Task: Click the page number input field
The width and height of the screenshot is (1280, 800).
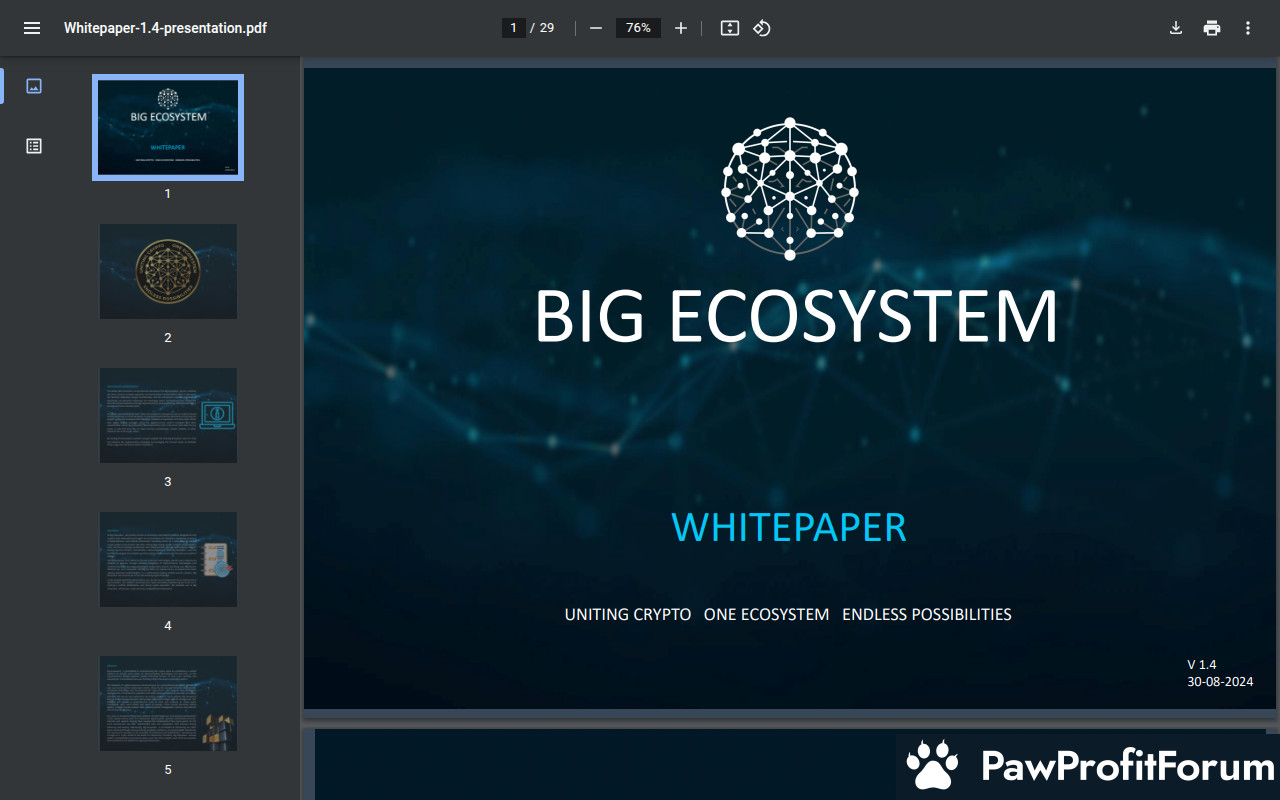Action: (x=513, y=28)
